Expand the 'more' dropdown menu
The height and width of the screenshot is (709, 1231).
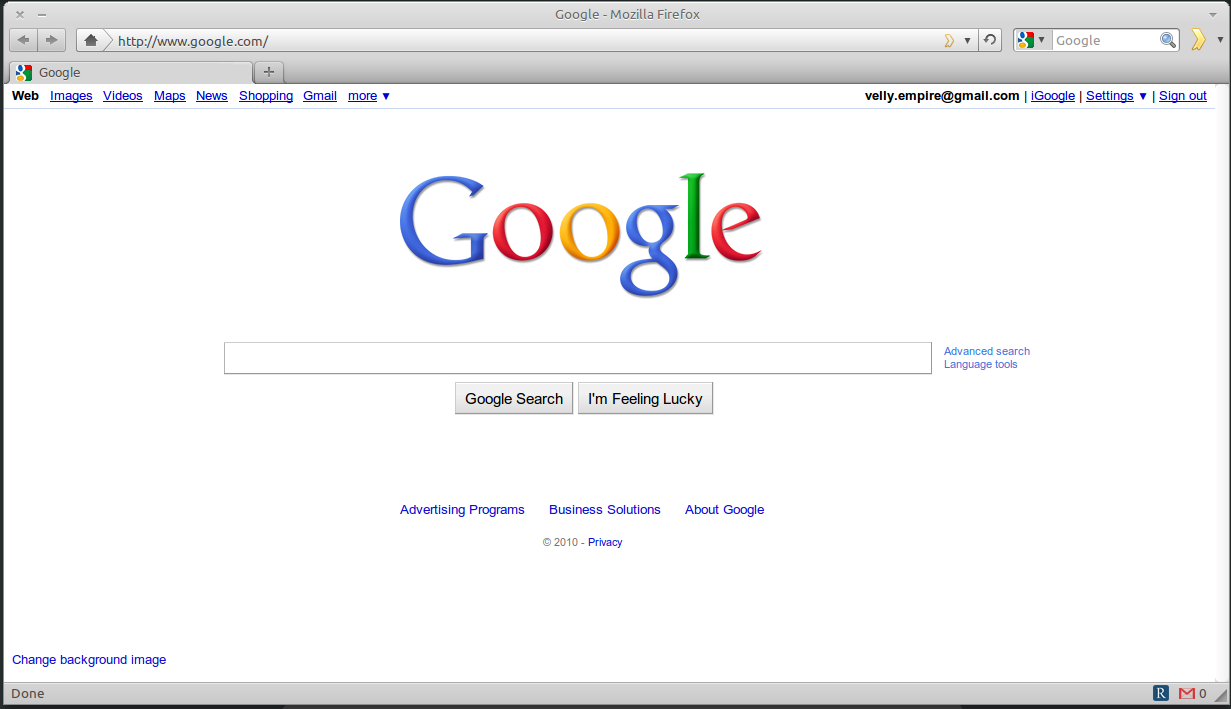click(x=369, y=96)
